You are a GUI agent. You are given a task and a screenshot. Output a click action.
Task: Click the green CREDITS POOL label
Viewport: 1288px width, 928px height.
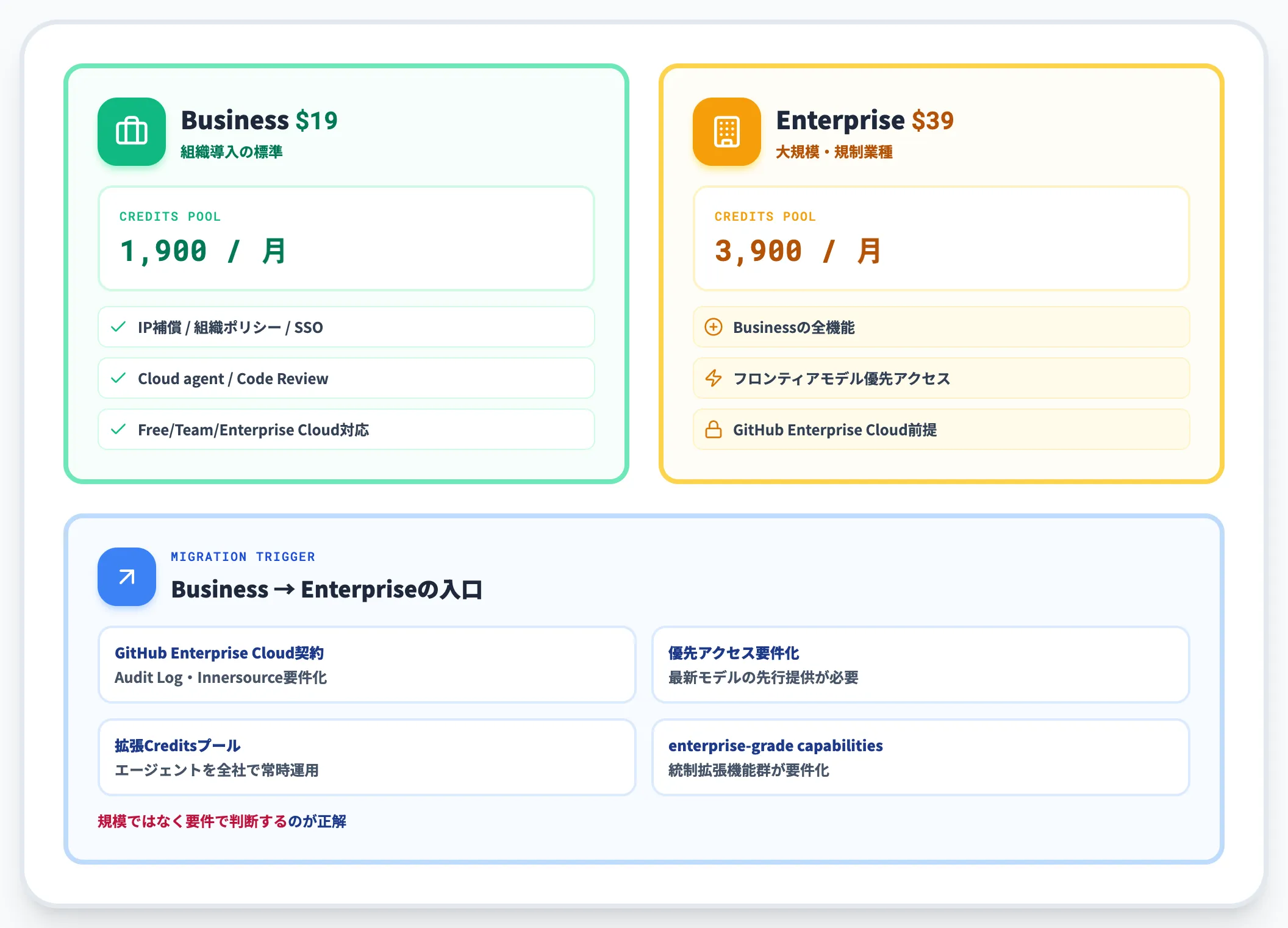(x=170, y=216)
